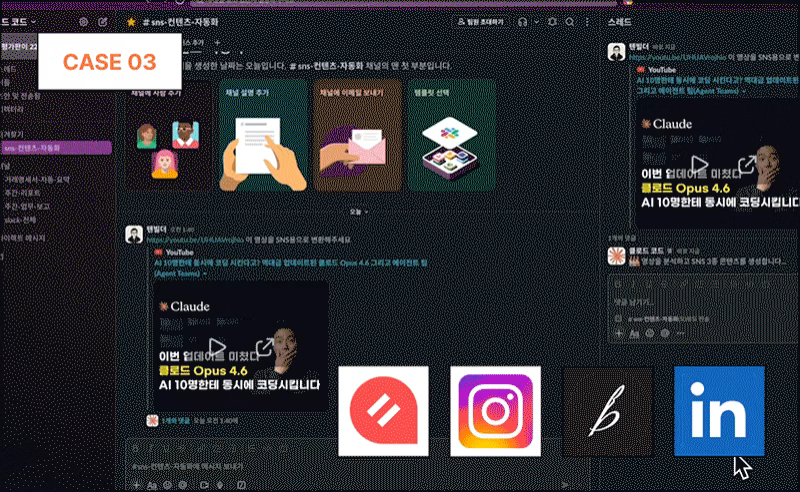The height and width of the screenshot is (492, 800).
Task: Open 초안 및 전송함 in sidebar
Action: (x=20, y=95)
